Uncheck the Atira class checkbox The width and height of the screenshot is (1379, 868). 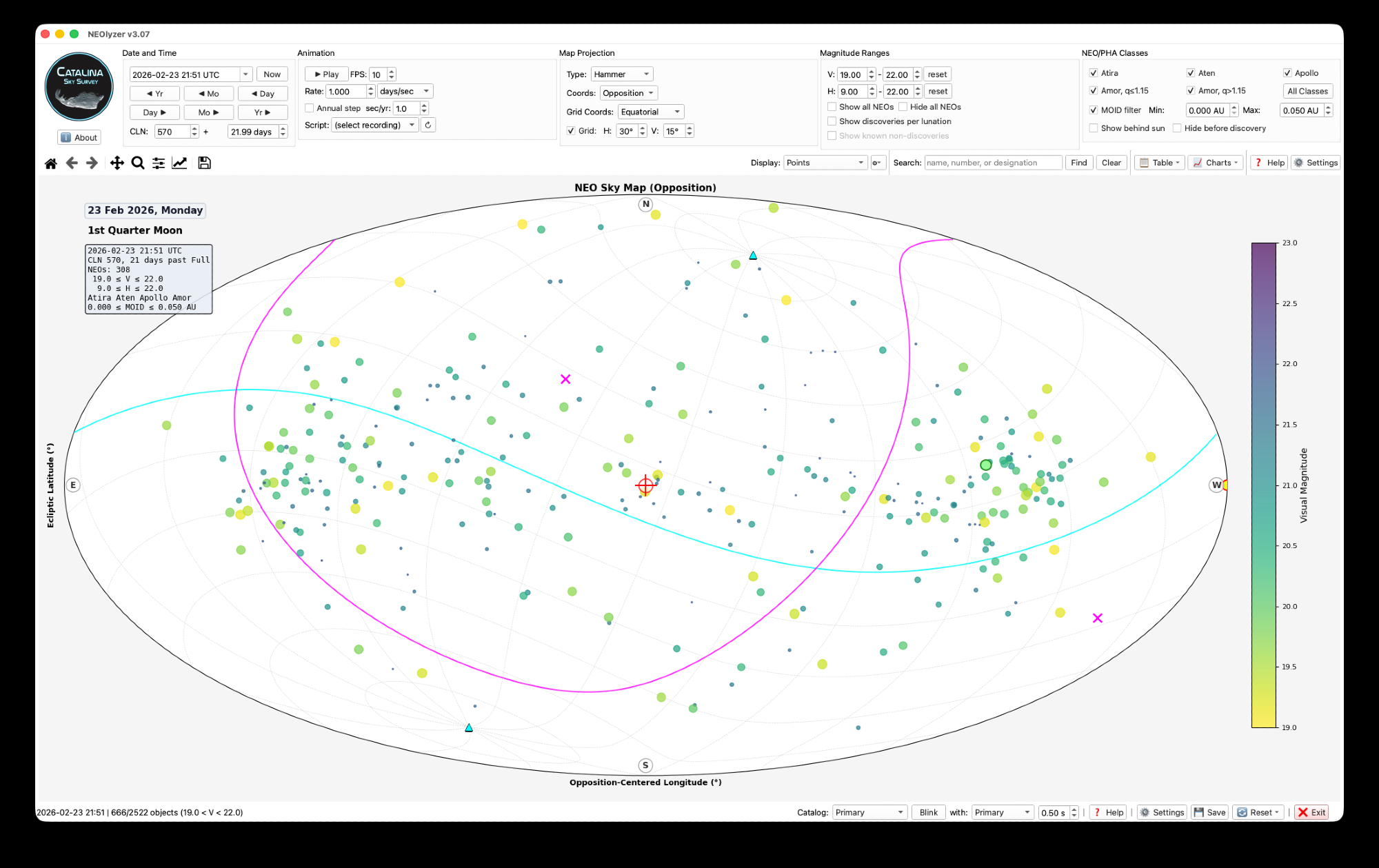tap(1094, 73)
